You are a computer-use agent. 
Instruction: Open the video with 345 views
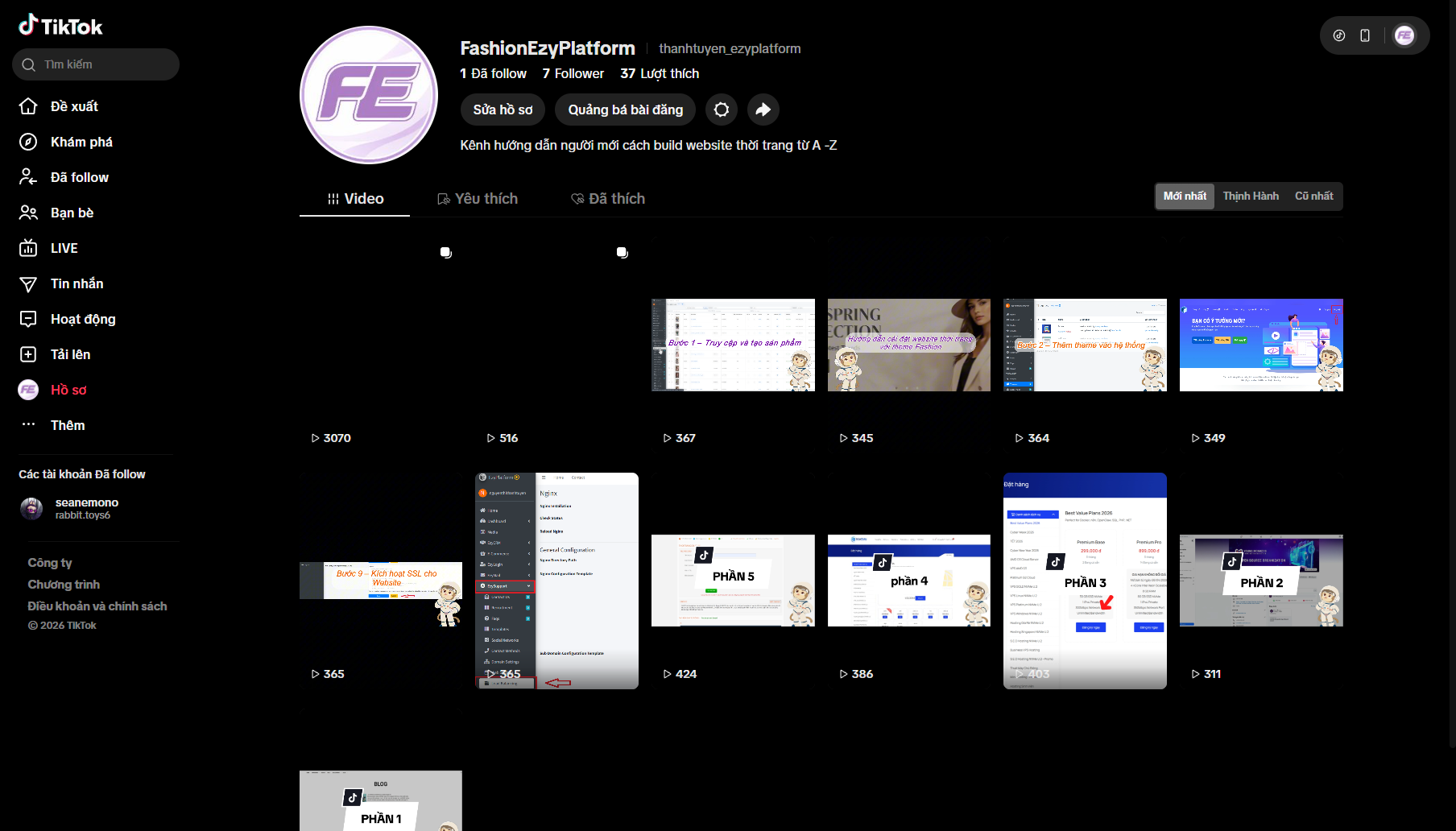909,345
